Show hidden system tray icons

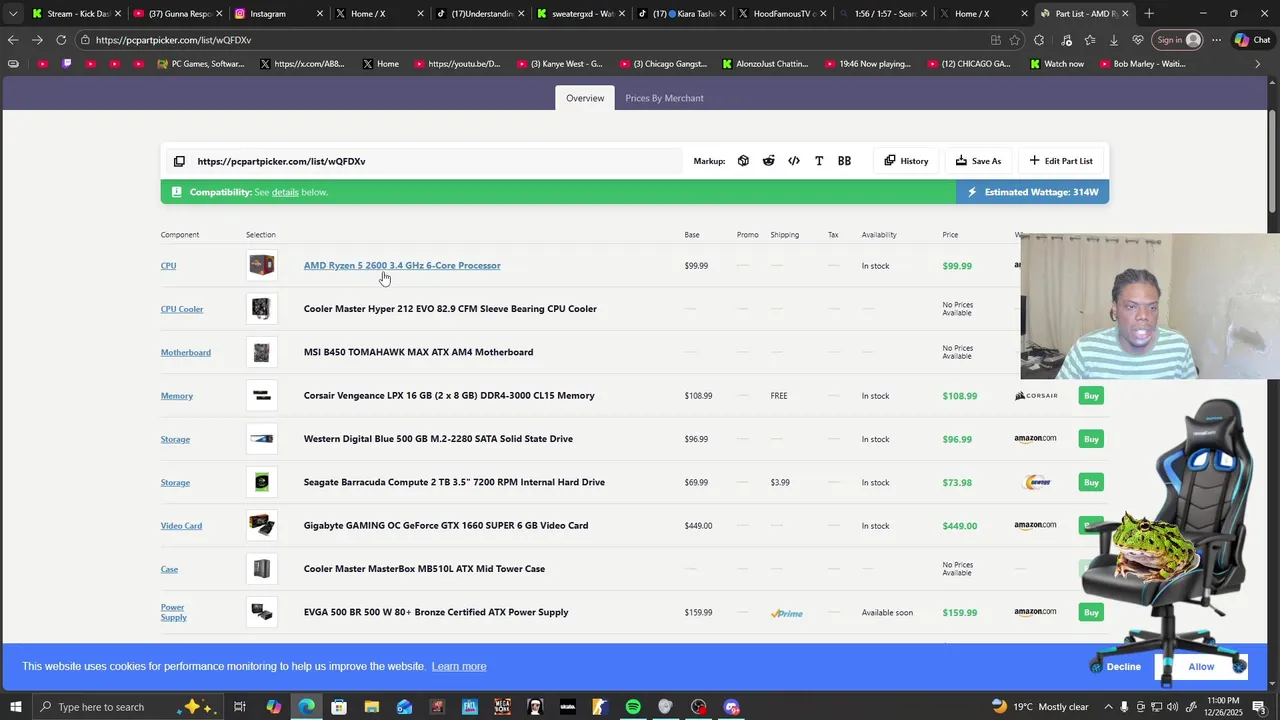(x=1107, y=707)
